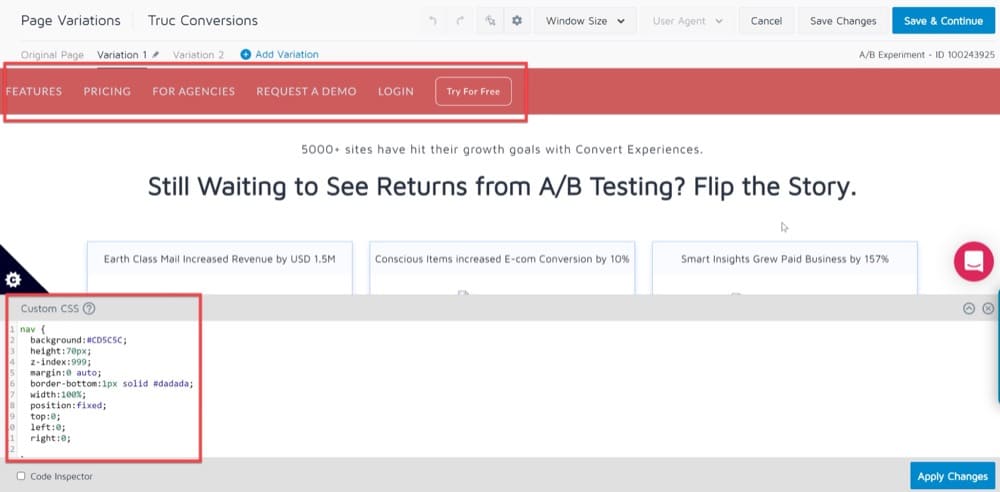Image resolution: width=1000 pixels, height=492 pixels.
Task: Click the A/B Experiment ID label
Action: click(x=927, y=55)
